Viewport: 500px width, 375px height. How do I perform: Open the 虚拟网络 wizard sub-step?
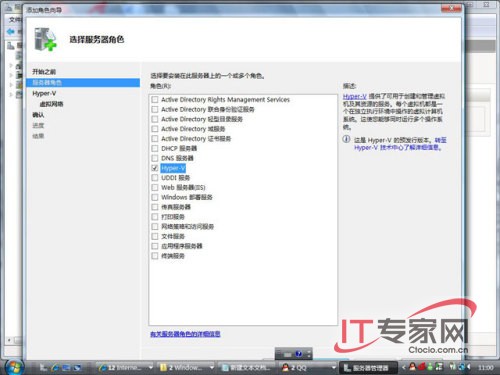[51, 104]
